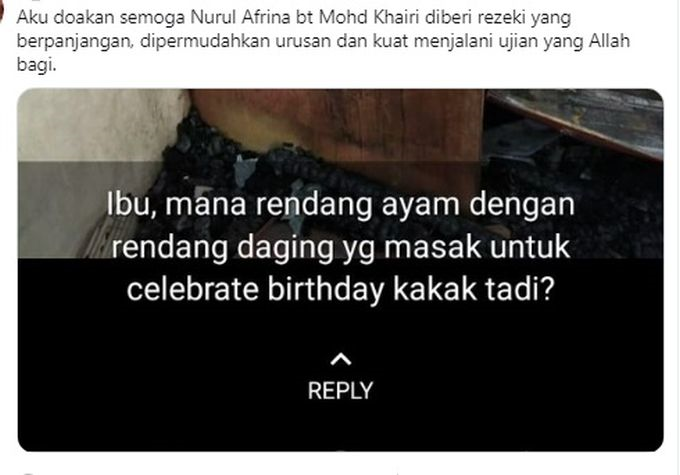
Task: Click the burnt metal sheet at photo top-right
Action: pos(577,117)
